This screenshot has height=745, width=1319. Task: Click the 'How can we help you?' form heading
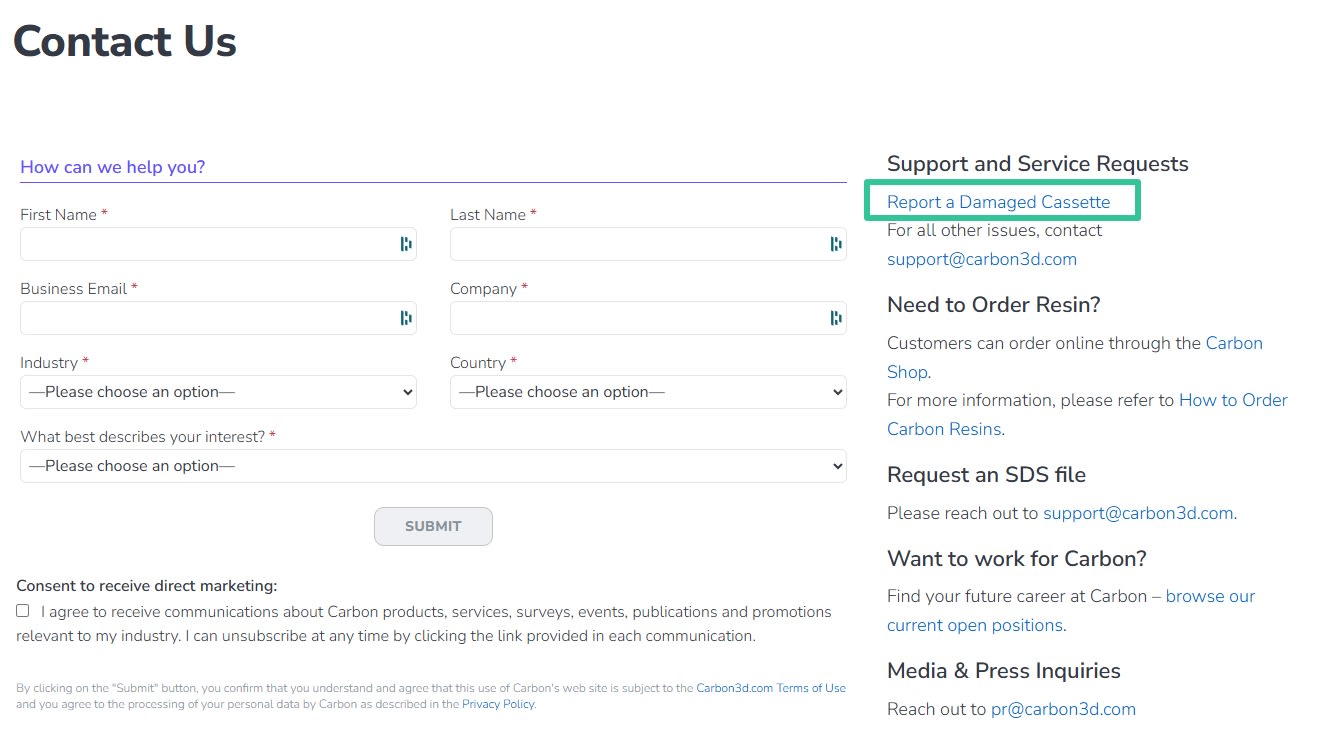tap(113, 167)
